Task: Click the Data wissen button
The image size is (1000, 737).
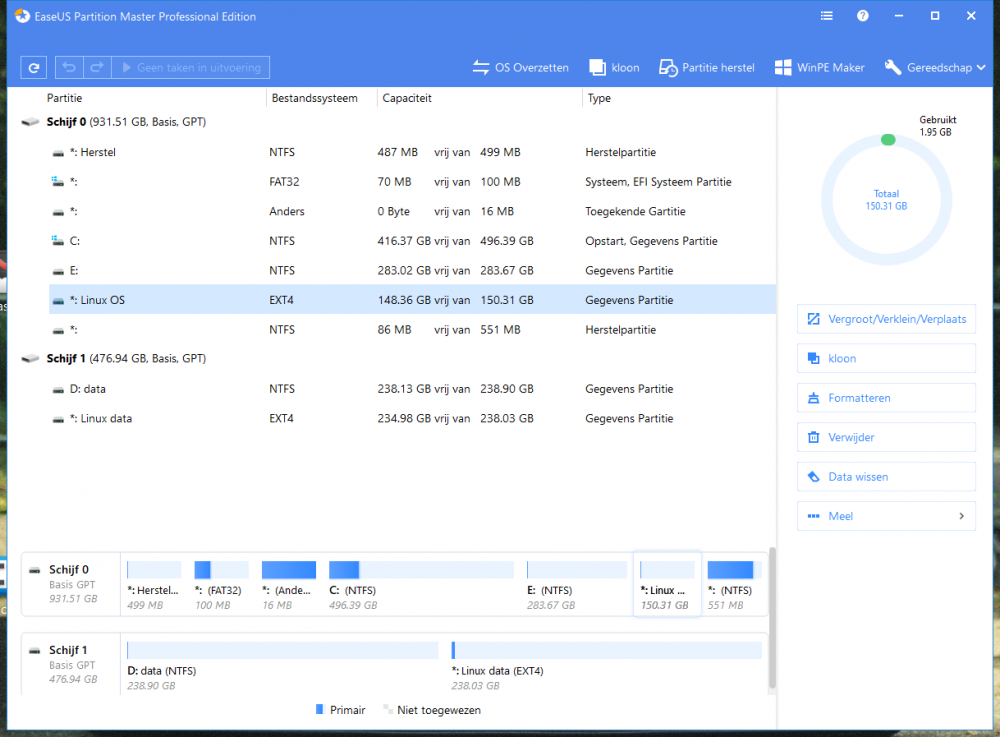Action: click(886, 476)
